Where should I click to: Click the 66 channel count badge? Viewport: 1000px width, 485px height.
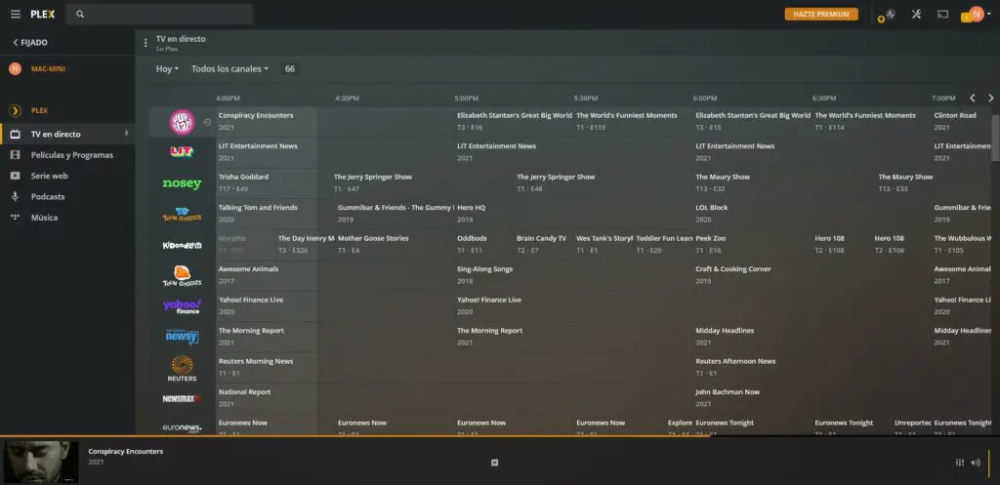(290, 69)
